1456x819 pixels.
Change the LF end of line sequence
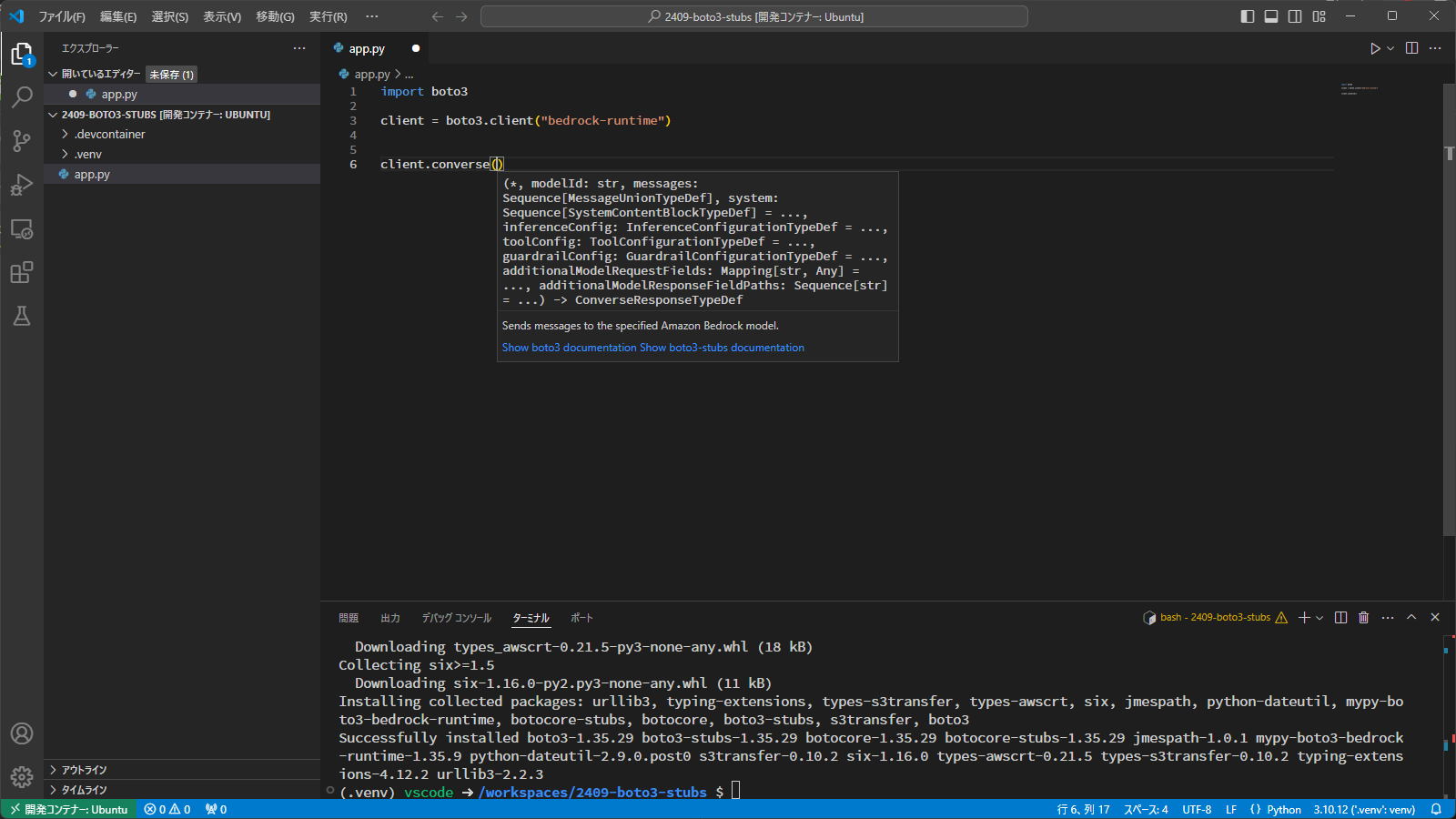pyautogui.click(x=1231, y=809)
